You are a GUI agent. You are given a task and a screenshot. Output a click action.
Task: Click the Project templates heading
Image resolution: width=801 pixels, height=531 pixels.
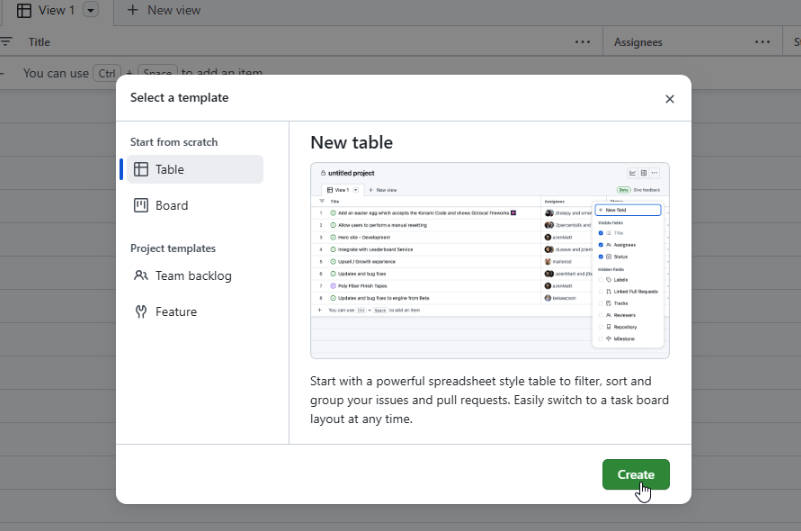(x=173, y=248)
